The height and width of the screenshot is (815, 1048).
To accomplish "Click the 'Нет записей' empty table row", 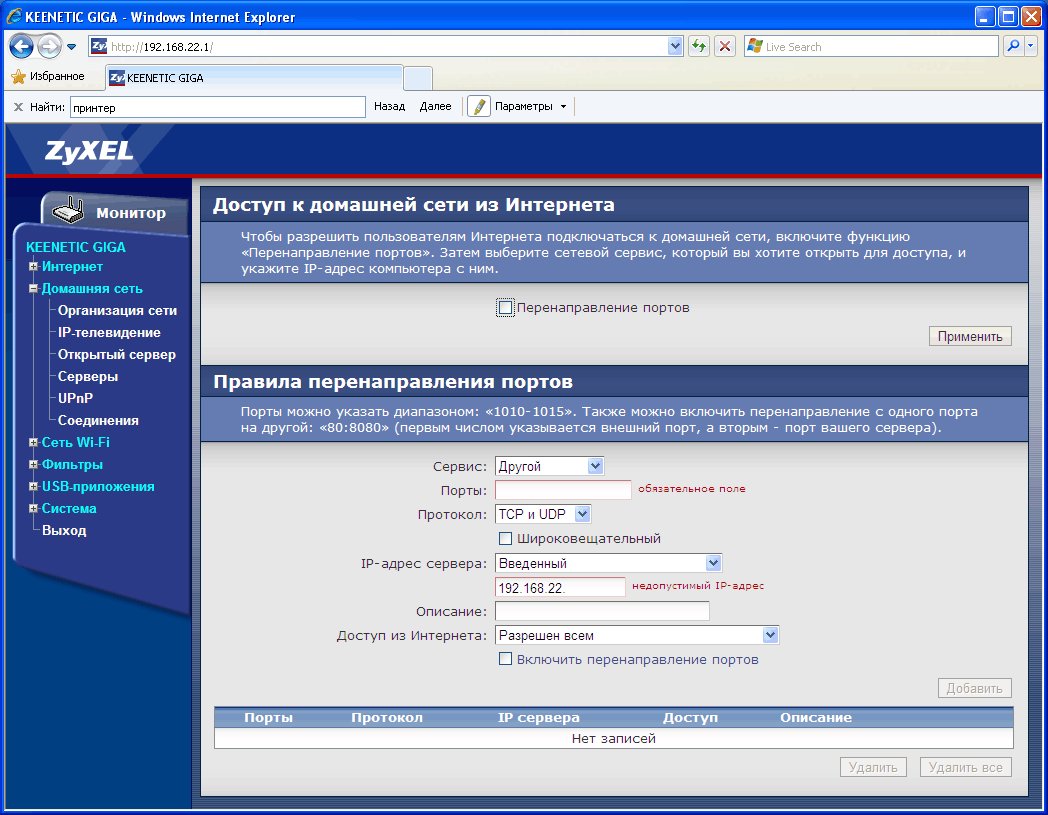I will (x=614, y=738).
